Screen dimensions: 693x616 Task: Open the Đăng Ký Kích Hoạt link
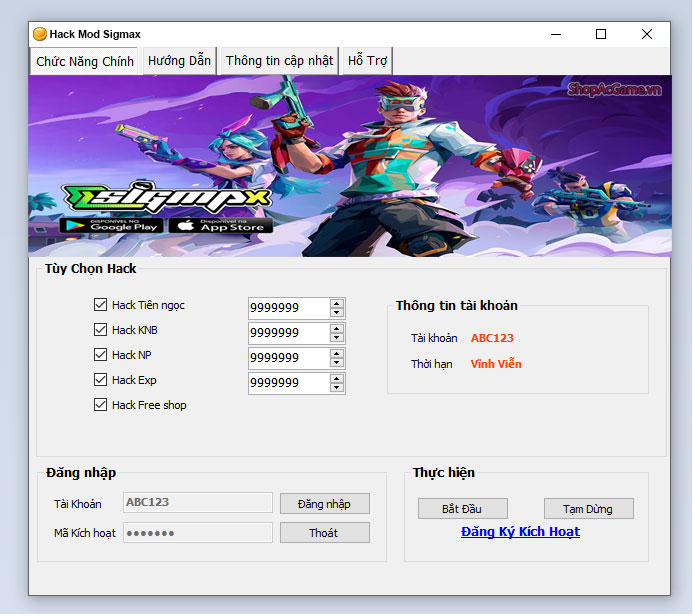pos(520,532)
